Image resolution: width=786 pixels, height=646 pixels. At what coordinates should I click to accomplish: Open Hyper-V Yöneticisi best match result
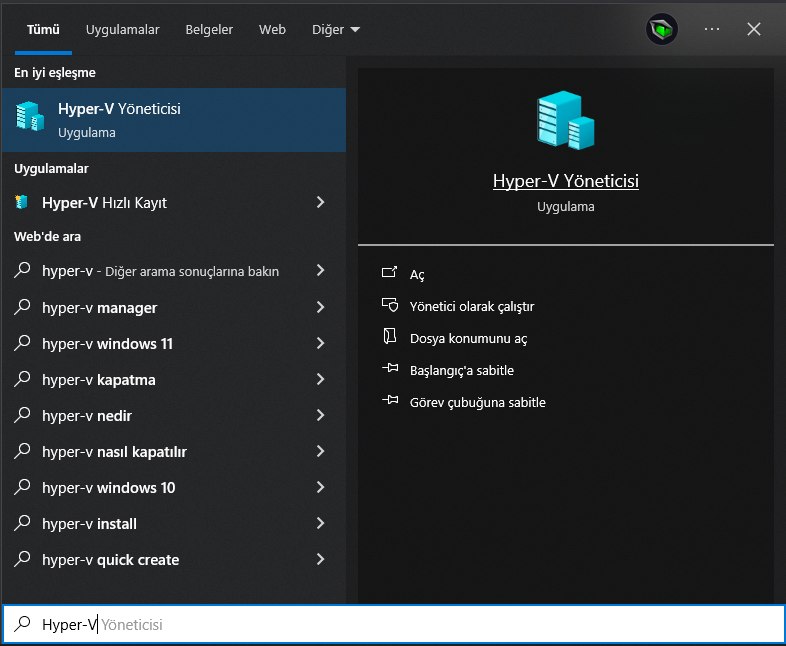(173, 120)
